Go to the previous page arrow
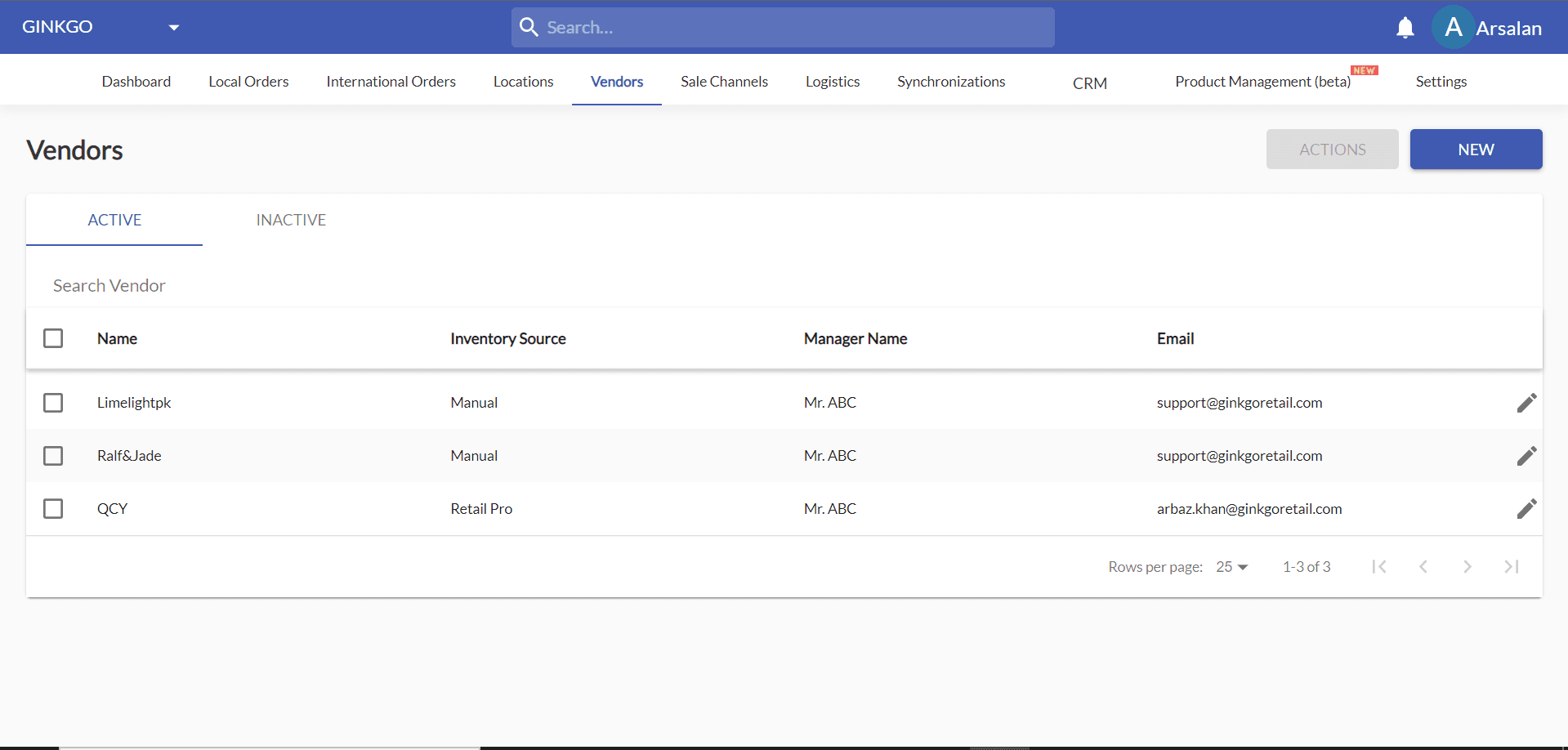 (1423, 567)
